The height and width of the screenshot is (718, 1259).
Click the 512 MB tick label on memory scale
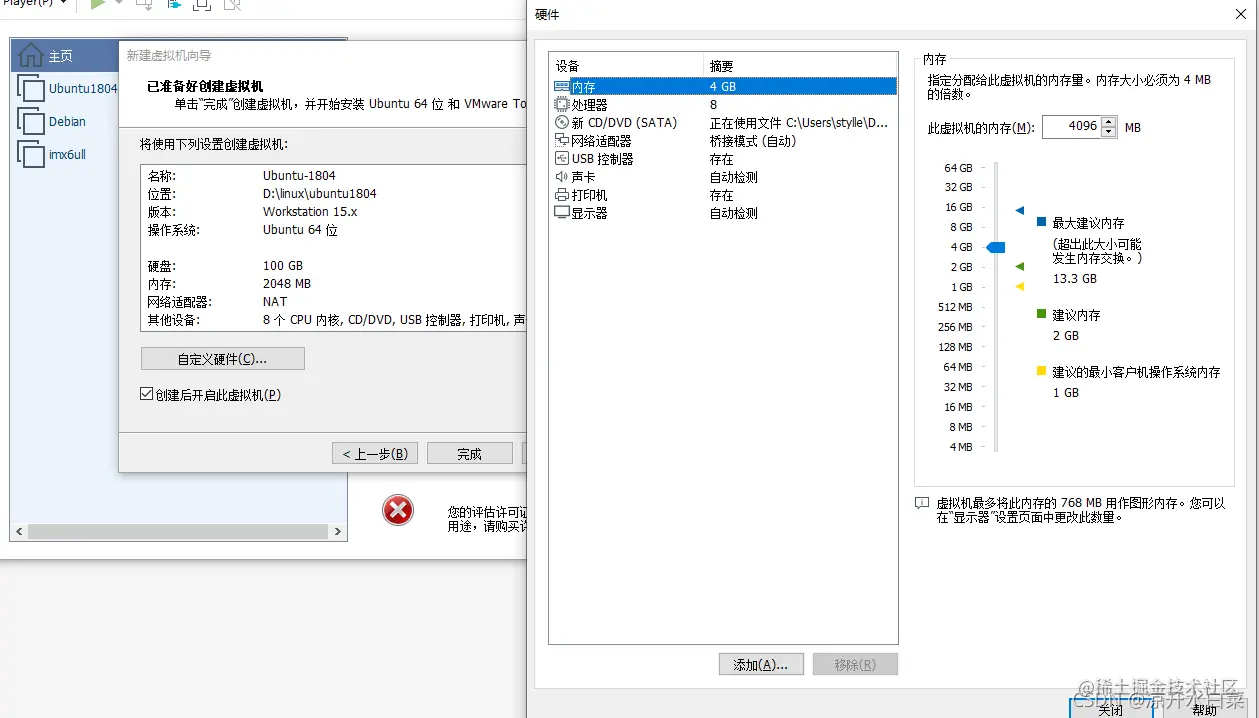click(955, 307)
